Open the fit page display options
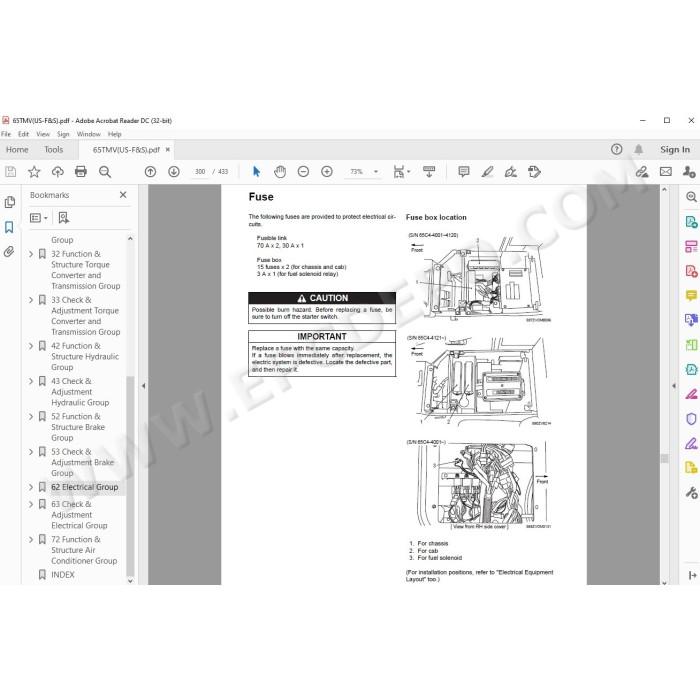The width and height of the screenshot is (700, 700). [x=401, y=172]
